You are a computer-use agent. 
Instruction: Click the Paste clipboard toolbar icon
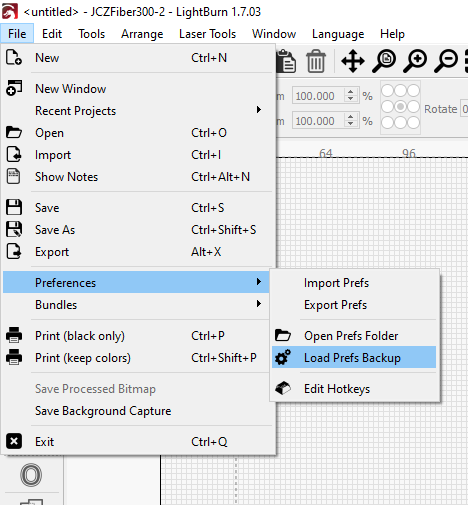tap(286, 61)
